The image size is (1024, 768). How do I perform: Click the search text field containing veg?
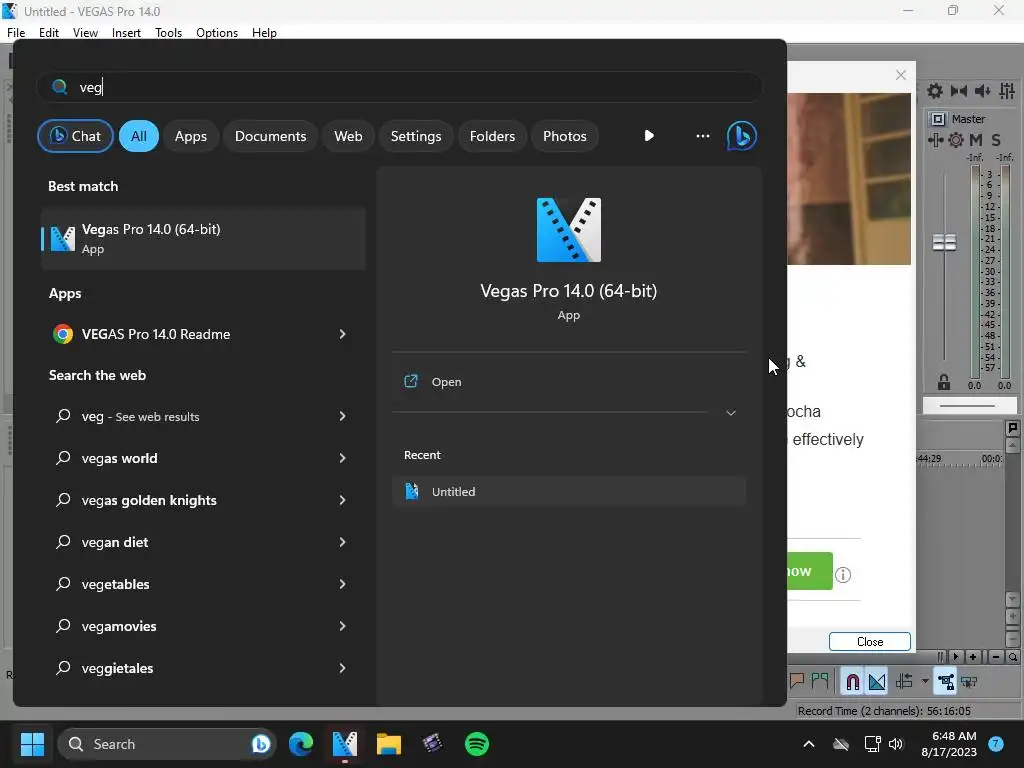400,87
